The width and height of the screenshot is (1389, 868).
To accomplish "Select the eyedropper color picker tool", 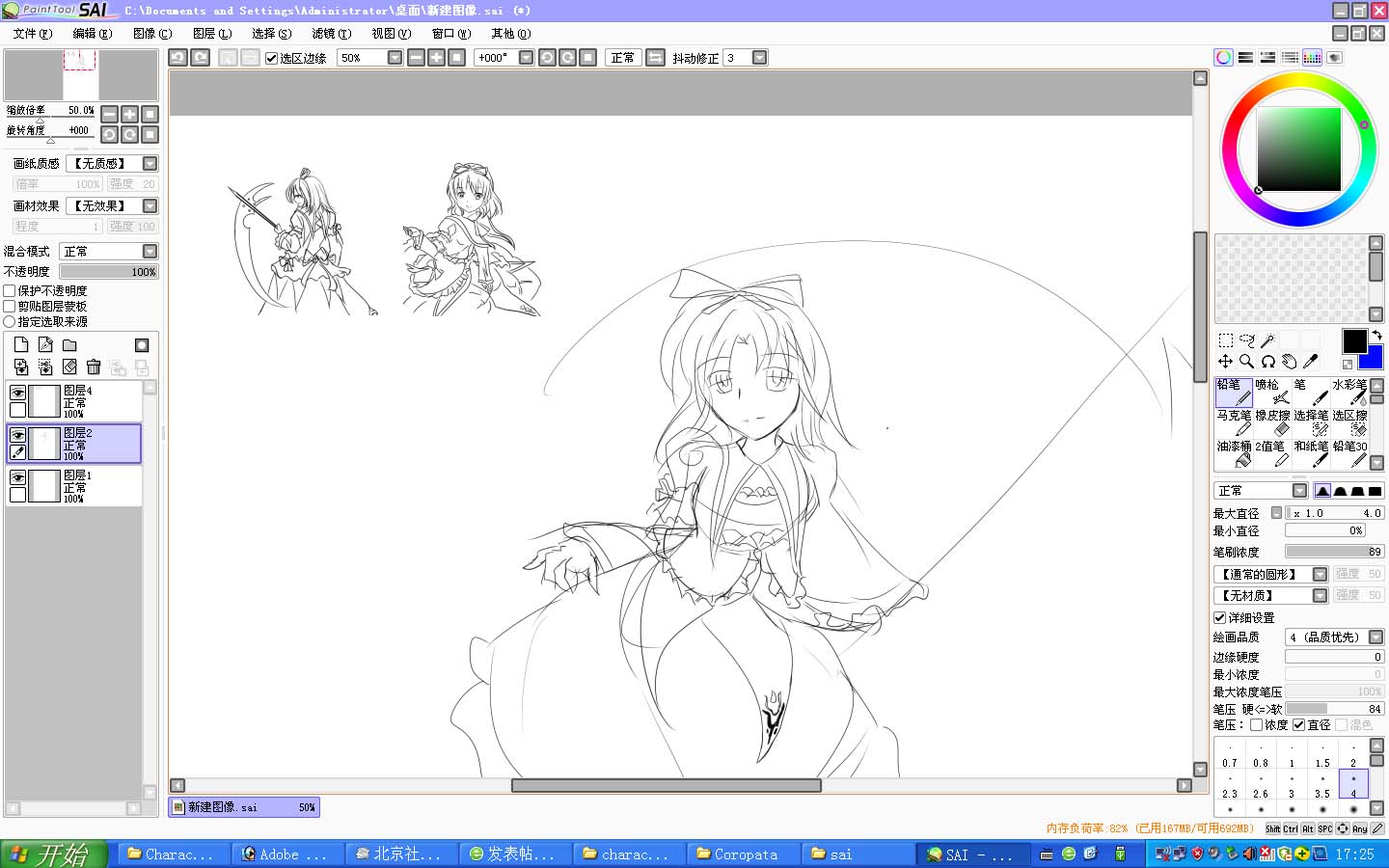I will pos(1310,362).
